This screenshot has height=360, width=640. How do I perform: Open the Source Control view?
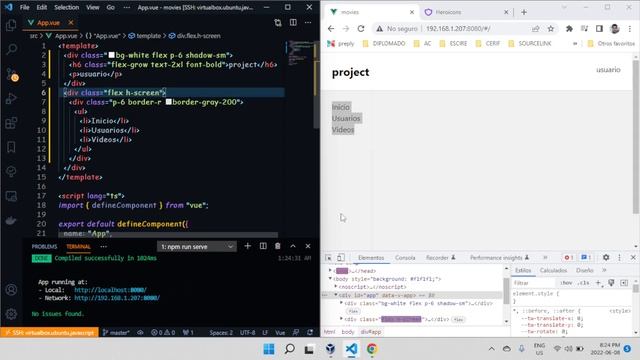pyautogui.click(x=12, y=75)
